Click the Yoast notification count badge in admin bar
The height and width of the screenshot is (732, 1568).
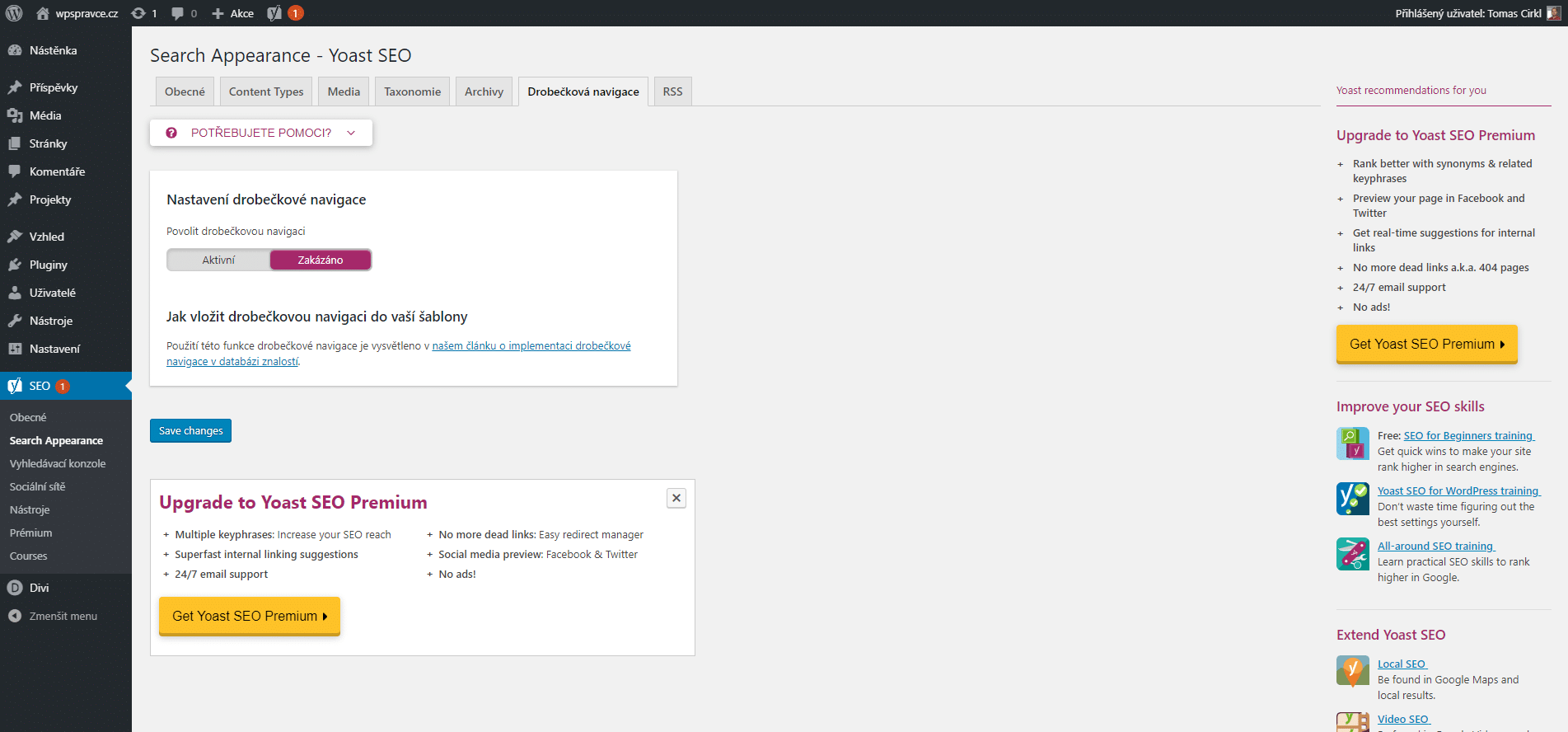[295, 13]
